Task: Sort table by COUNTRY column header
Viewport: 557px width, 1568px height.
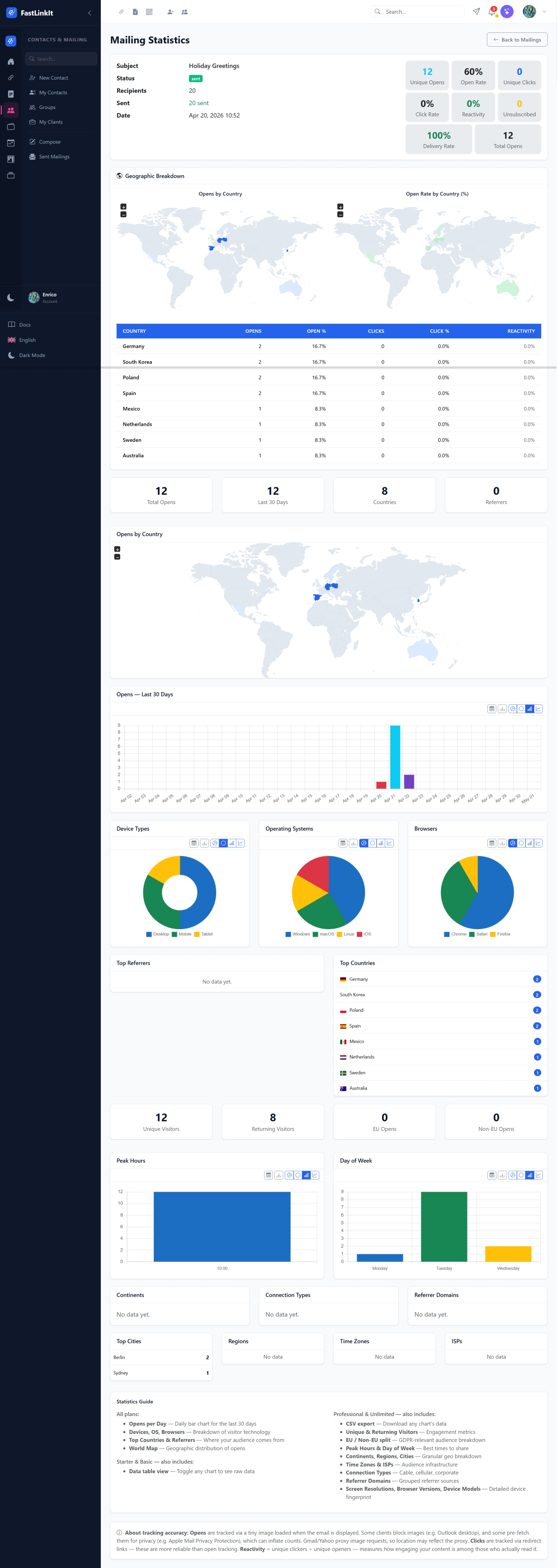Action: [135, 331]
